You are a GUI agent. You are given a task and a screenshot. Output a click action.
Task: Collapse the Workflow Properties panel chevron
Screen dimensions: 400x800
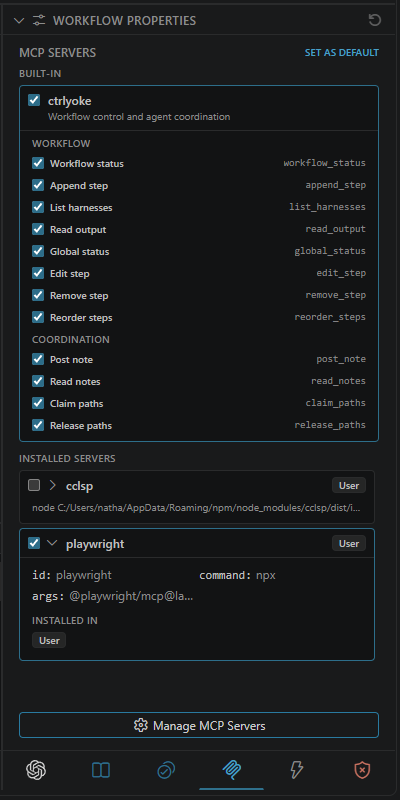pyautogui.click(x=19, y=20)
